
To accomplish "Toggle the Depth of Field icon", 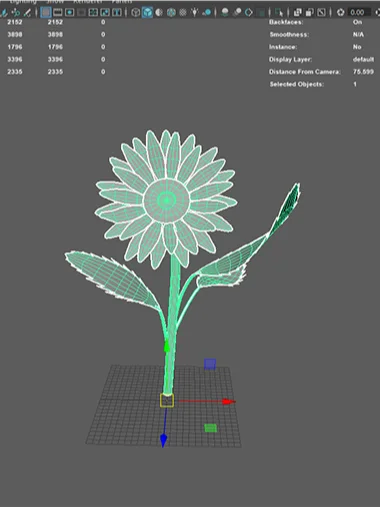I will click(x=261, y=13).
